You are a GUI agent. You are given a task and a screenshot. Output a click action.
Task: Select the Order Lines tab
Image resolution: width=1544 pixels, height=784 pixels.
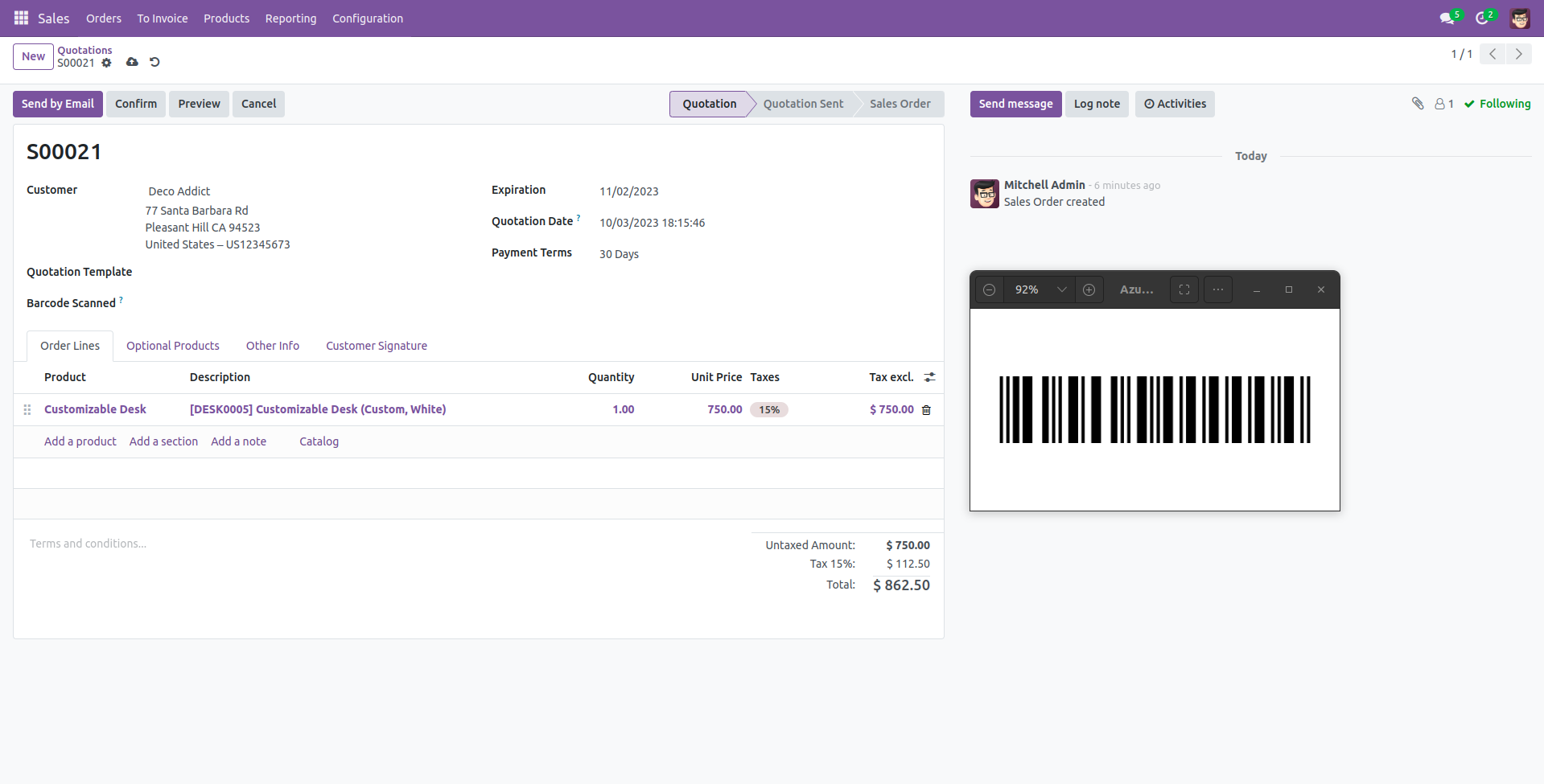click(70, 346)
